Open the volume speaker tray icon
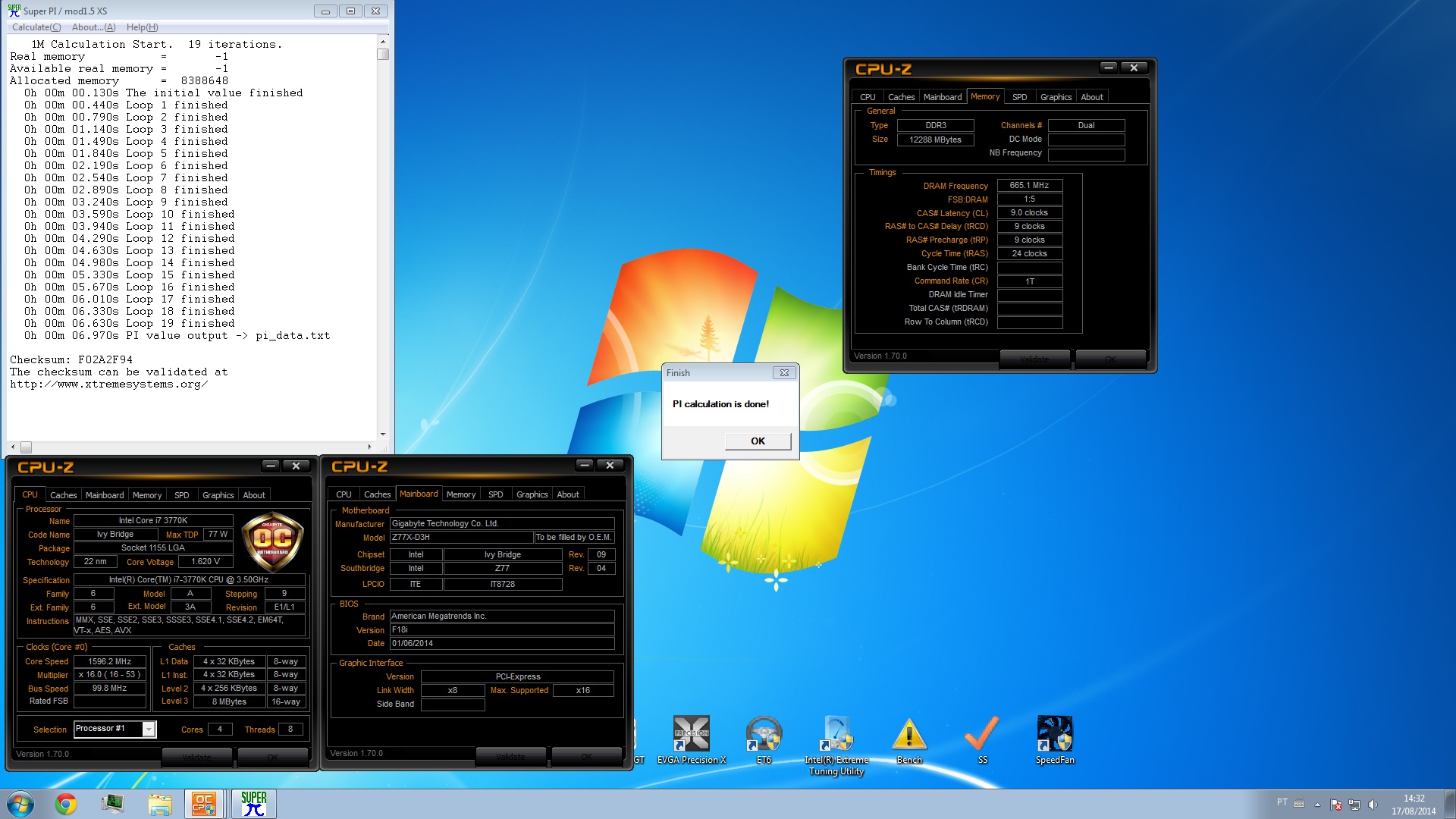The width and height of the screenshot is (1456, 819). pyautogui.click(x=1373, y=805)
